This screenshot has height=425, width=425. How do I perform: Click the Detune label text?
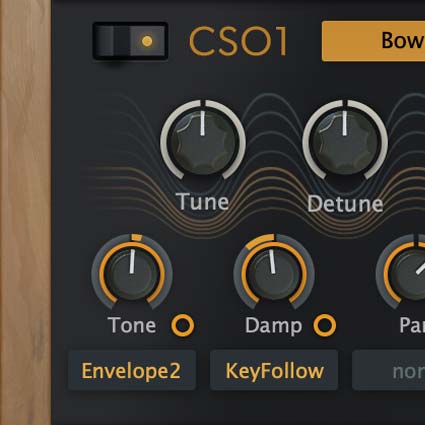tap(345, 203)
